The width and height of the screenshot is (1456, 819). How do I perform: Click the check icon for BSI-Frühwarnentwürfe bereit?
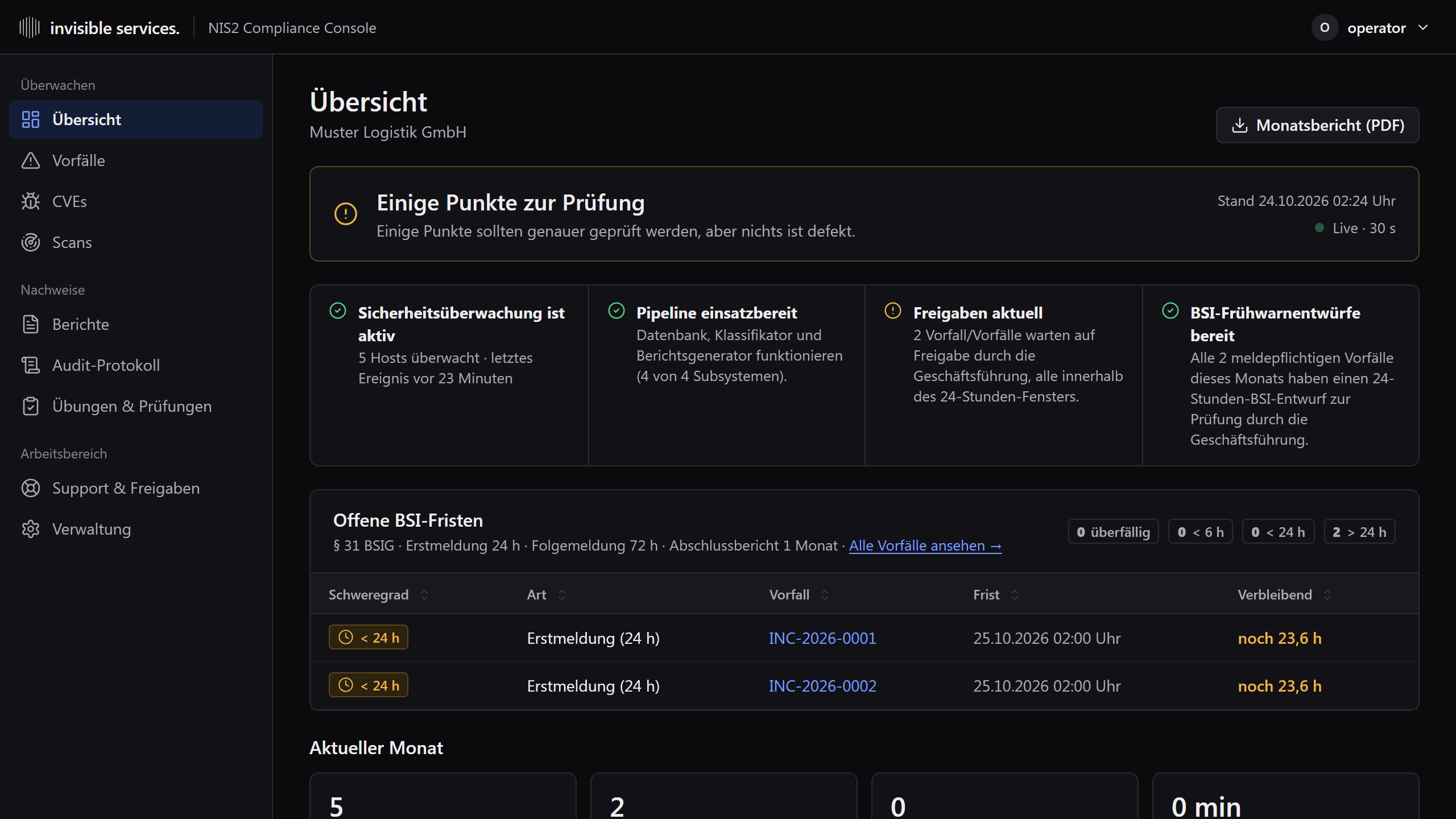[1170, 311]
